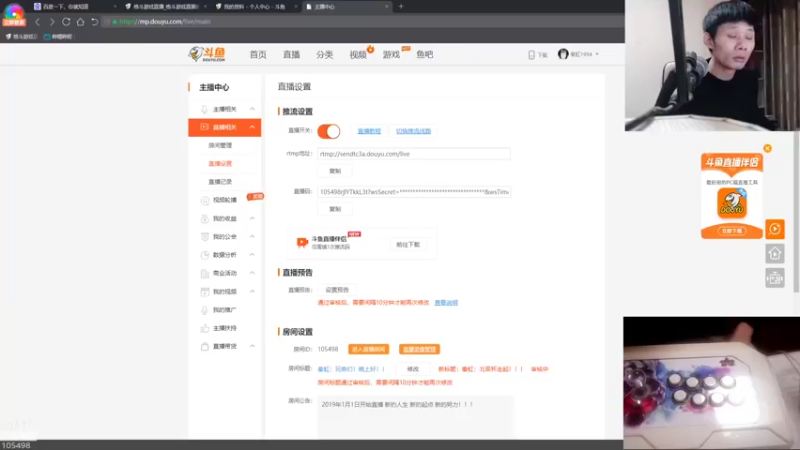Click the Douyu logo in header
Image resolution: width=800 pixels, height=450 pixels.
(207, 54)
